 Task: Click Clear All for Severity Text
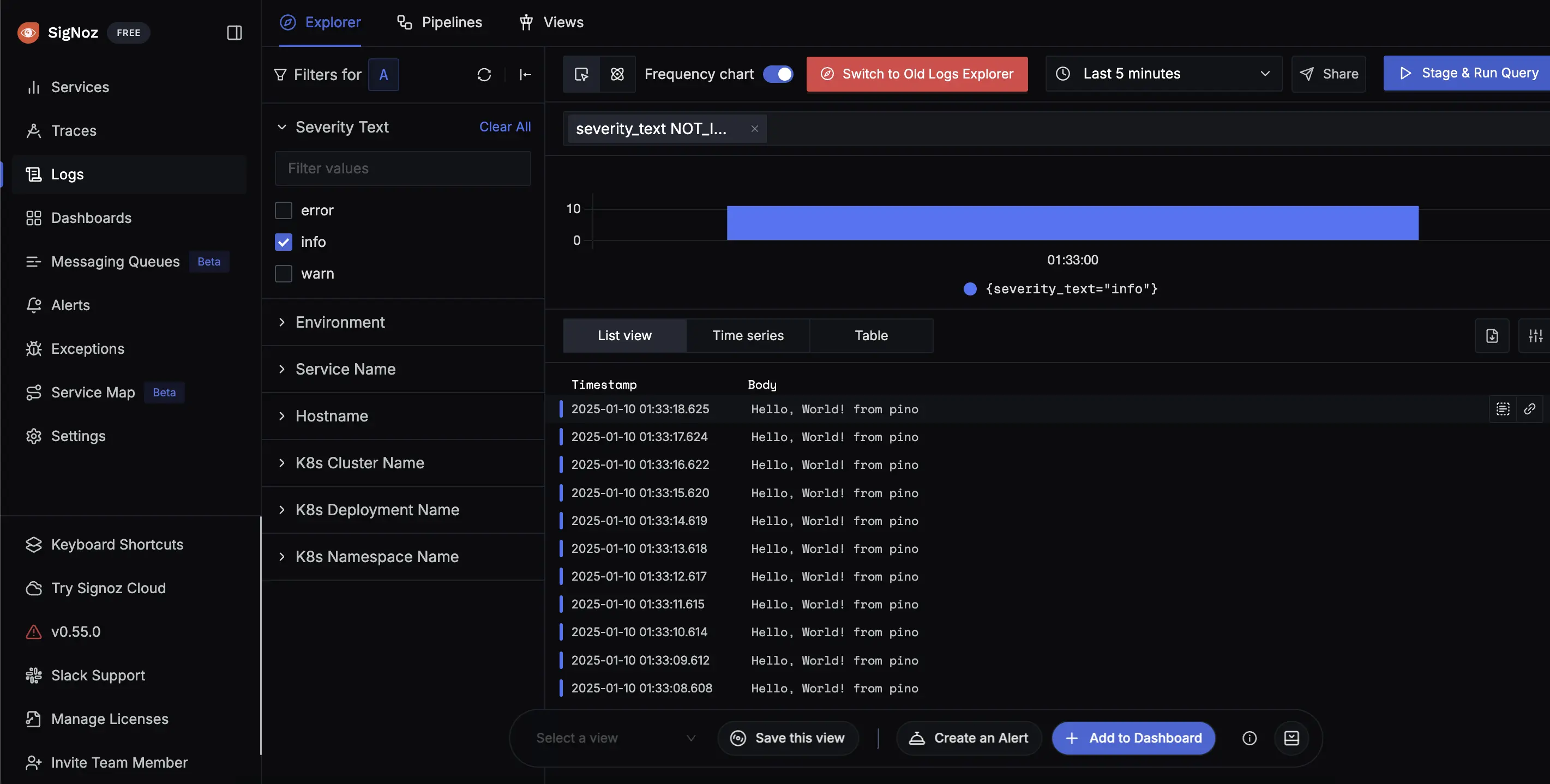click(505, 127)
